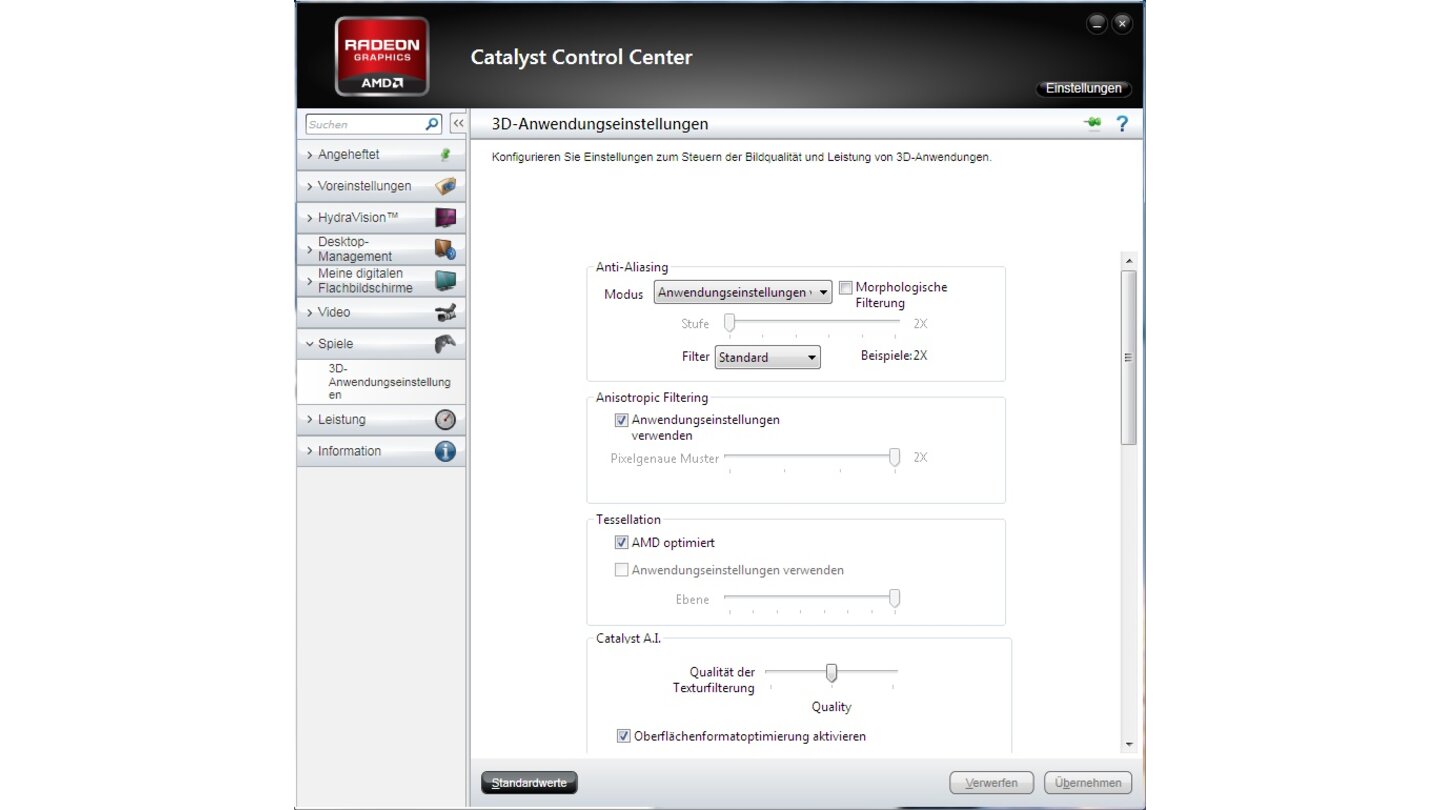This screenshot has height=810, width=1440.
Task: Click the Verwerfen button
Action: (991, 783)
